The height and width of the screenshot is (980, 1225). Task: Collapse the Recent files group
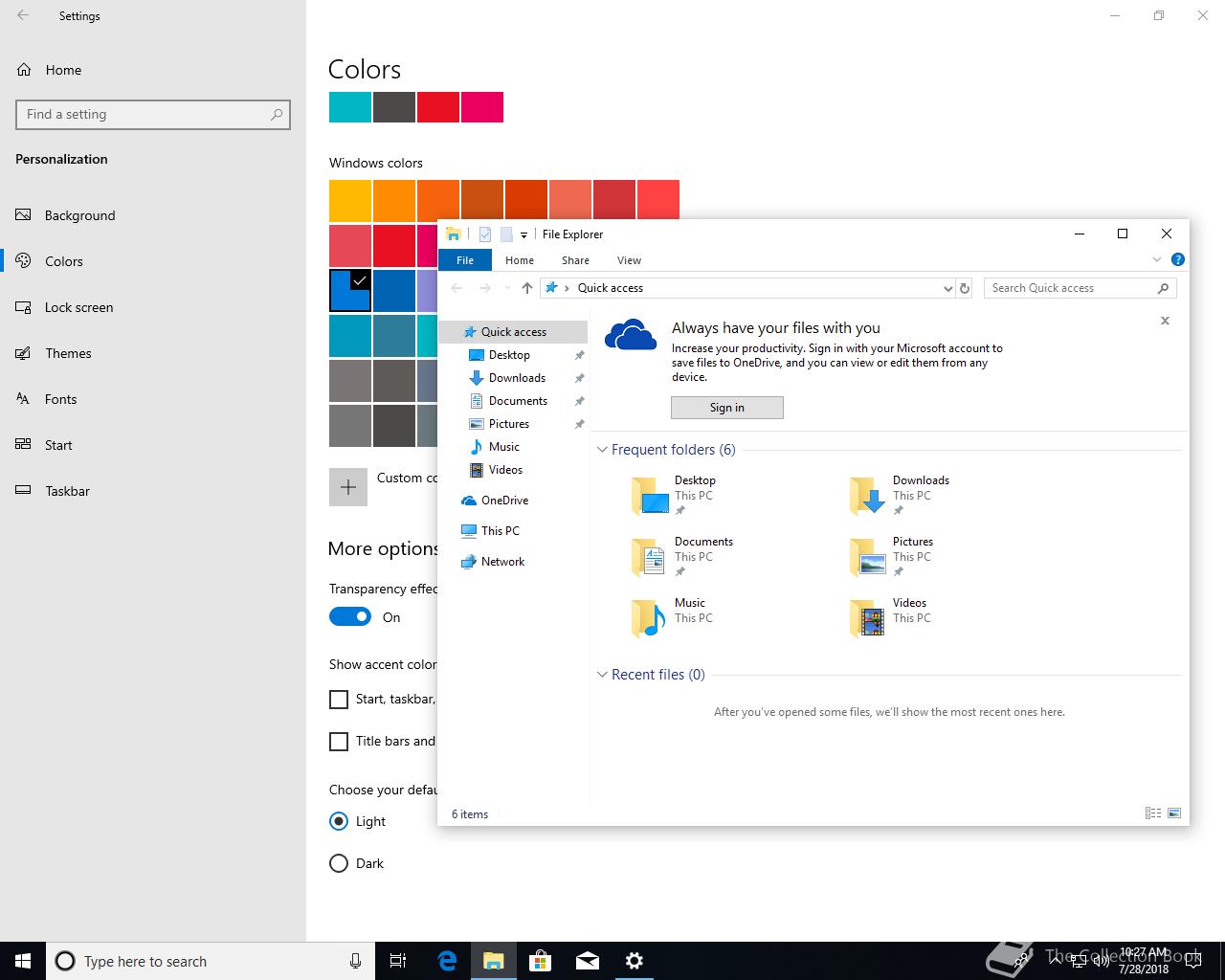coord(602,675)
